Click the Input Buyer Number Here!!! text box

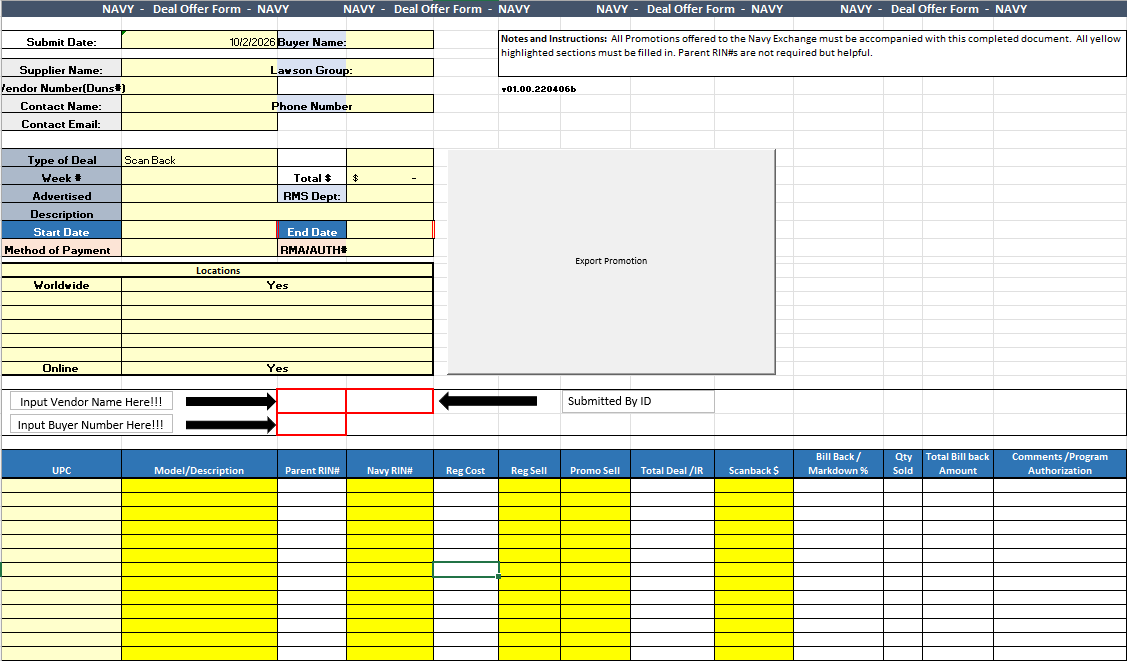point(91,425)
